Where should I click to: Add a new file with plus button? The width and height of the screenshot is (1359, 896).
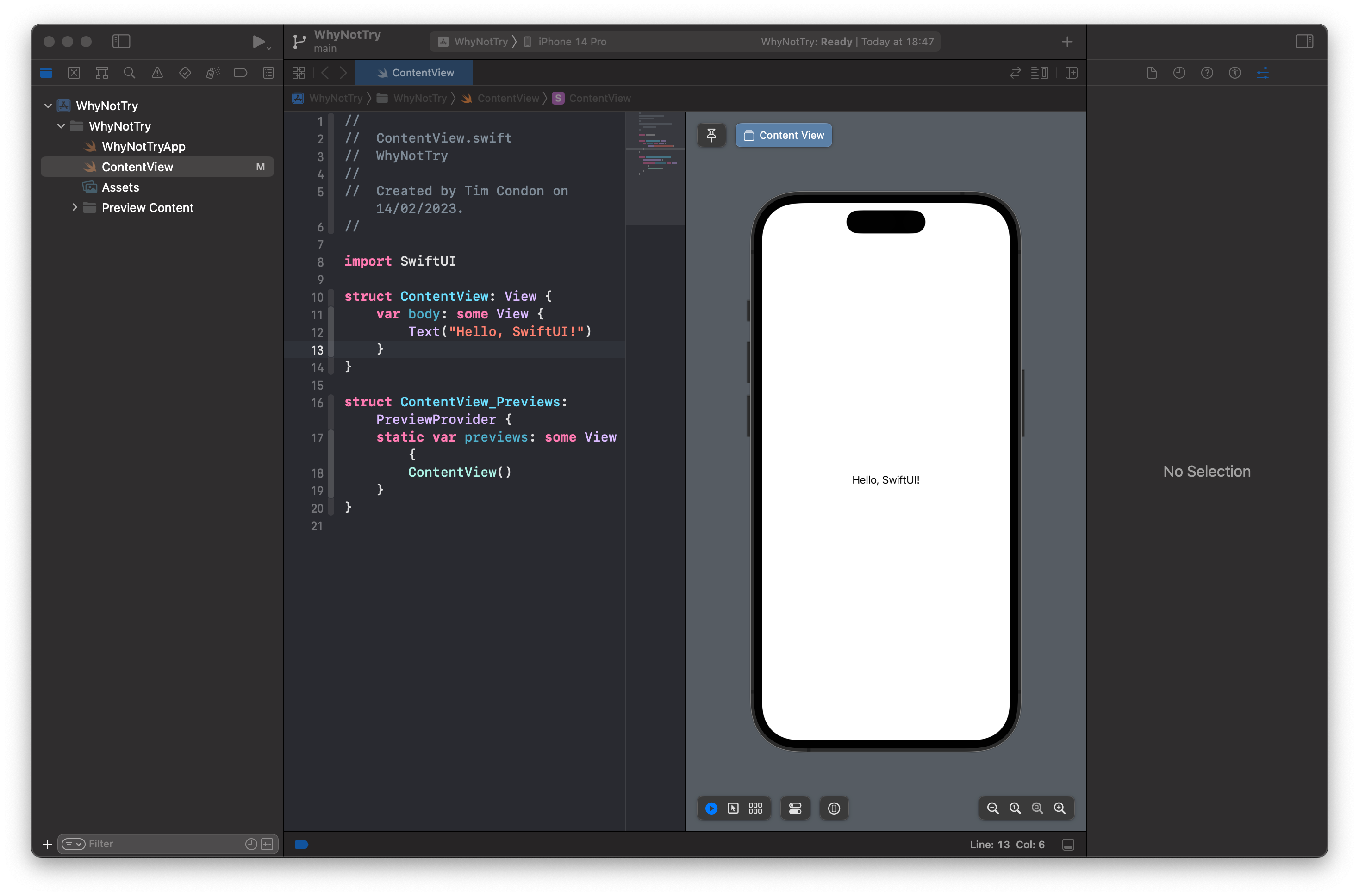tap(47, 844)
